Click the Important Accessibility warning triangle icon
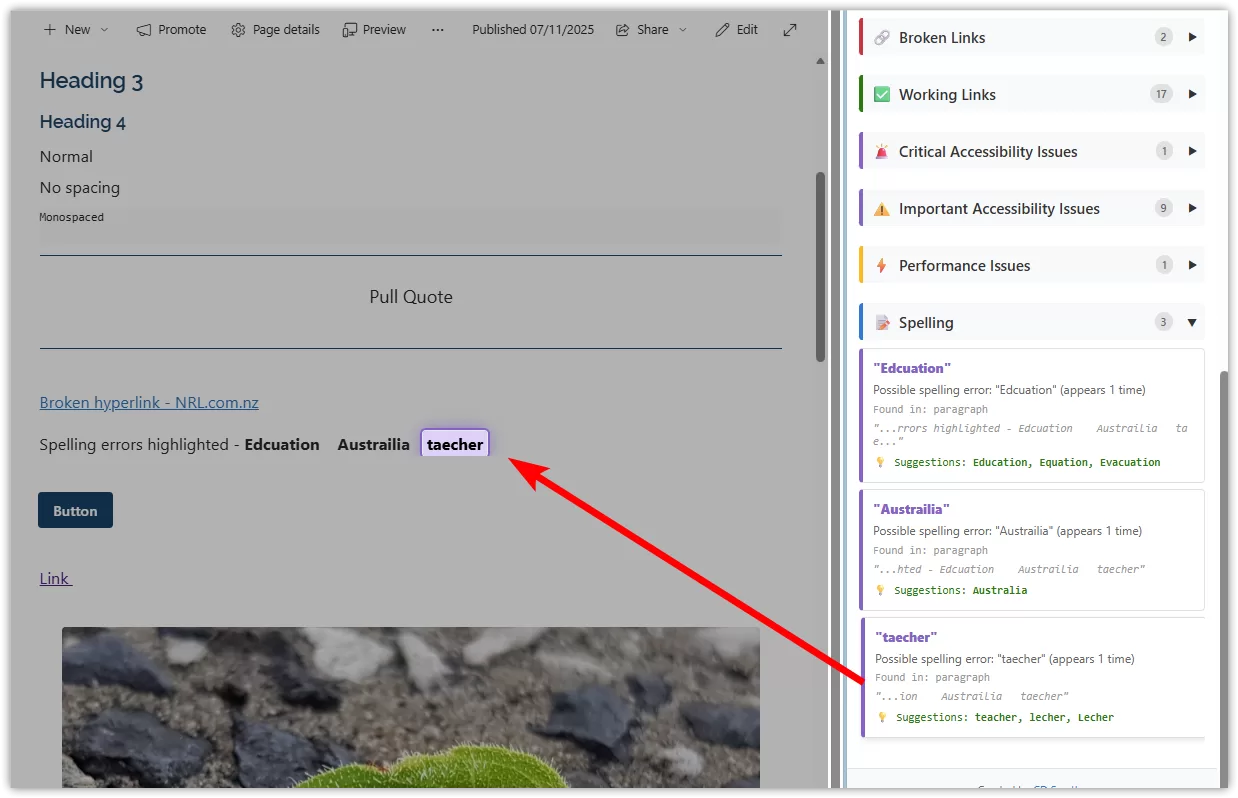The image size is (1238, 798). point(881,209)
